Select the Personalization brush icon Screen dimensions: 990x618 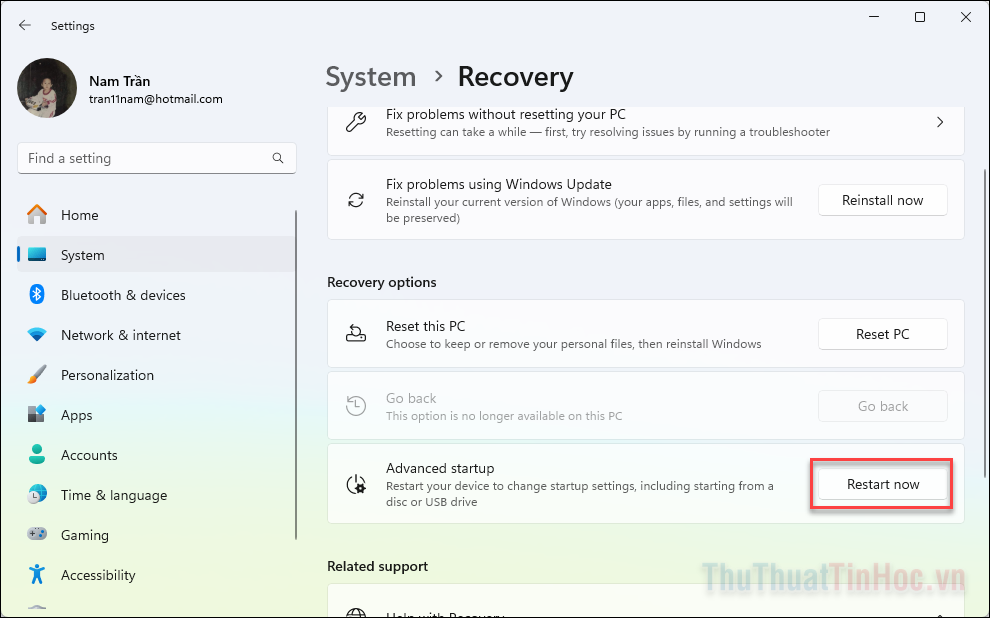tap(37, 375)
